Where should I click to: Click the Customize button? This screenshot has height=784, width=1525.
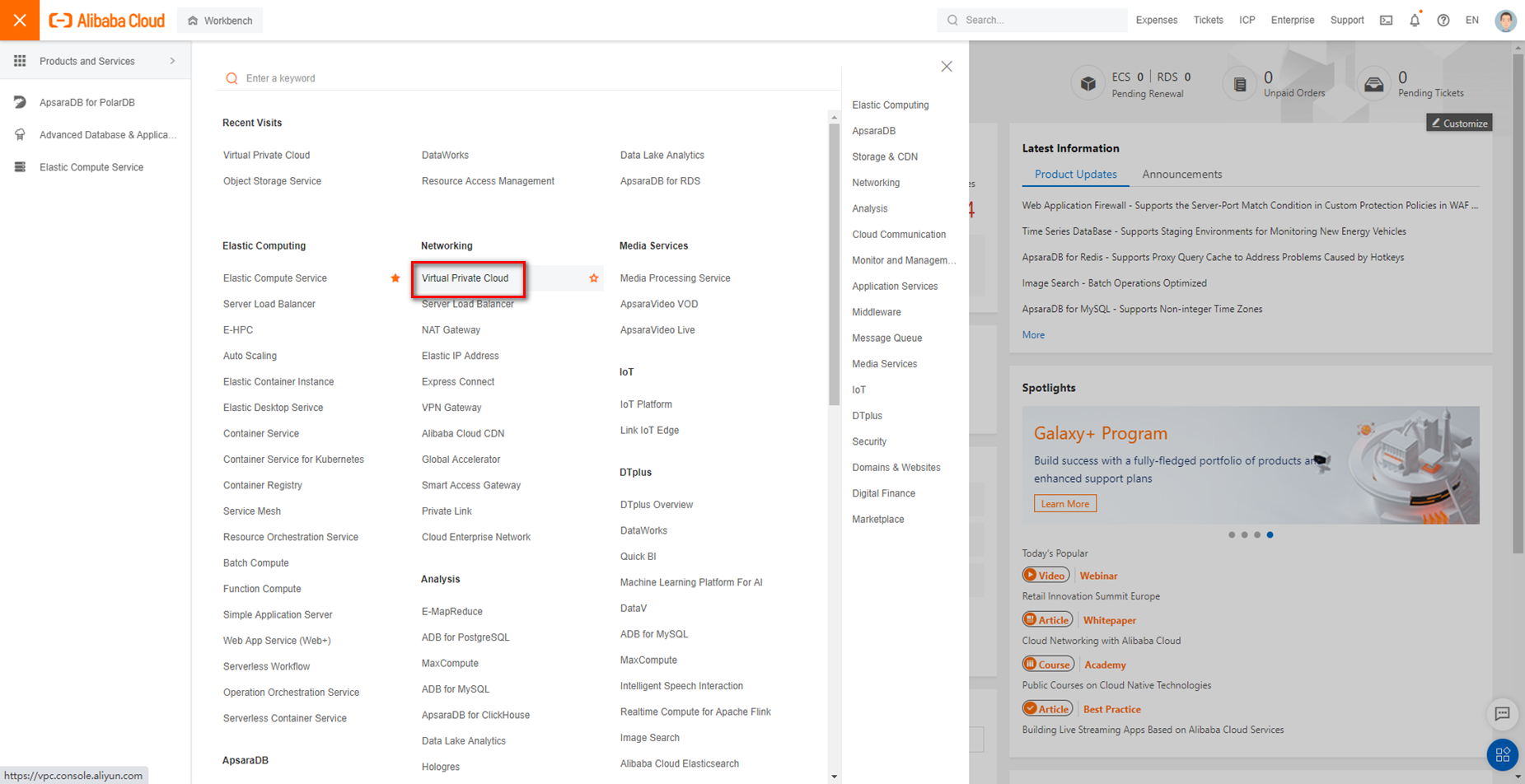pos(1459,123)
